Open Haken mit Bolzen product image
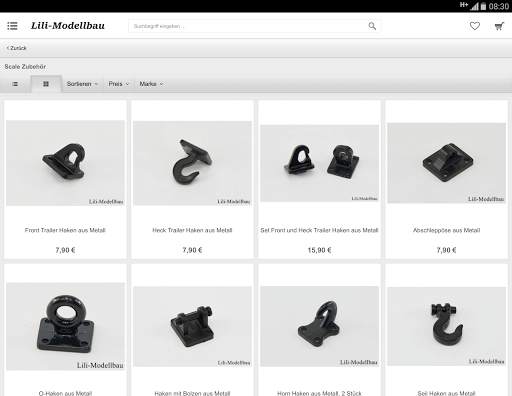Image resolution: width=512 pixels, height=396 pixels. coord(192,326)
